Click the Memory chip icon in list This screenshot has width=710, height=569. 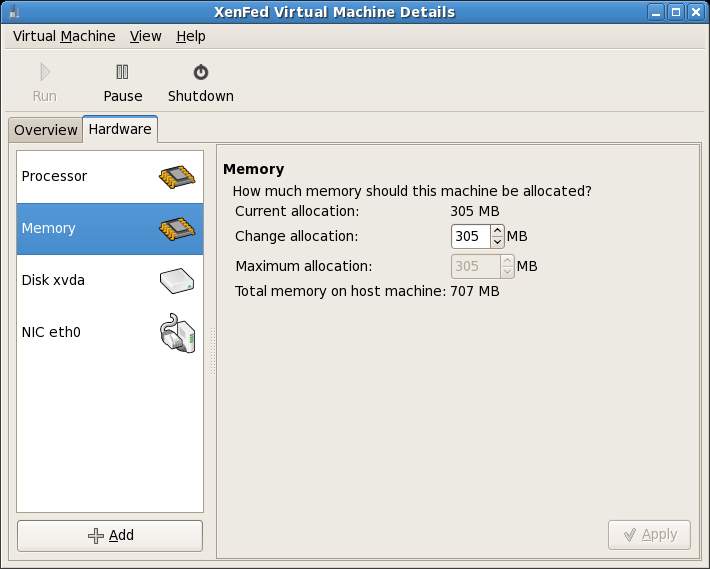(176, 229)
